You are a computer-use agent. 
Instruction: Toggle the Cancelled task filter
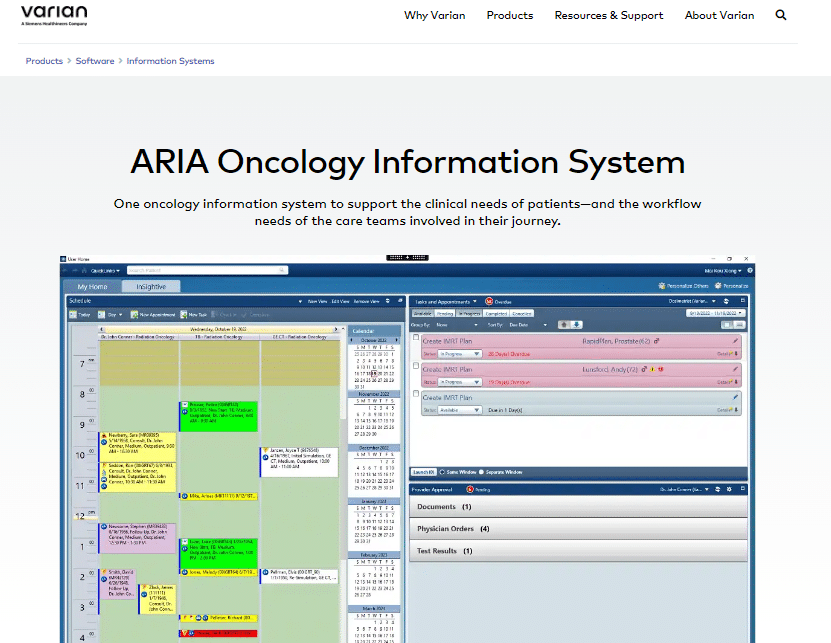522,313
